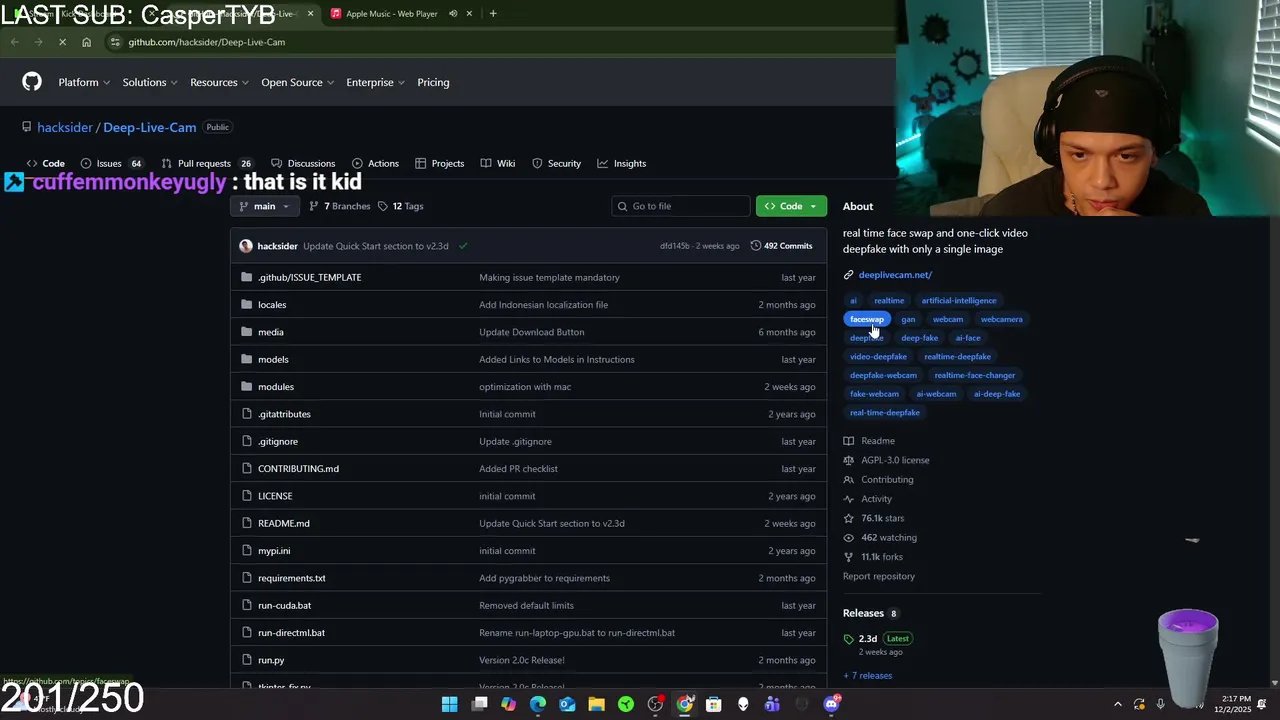The height and width of the screenshot is (720, 1280).
Task: Open the Wiki tab
Action: (498, 163)
